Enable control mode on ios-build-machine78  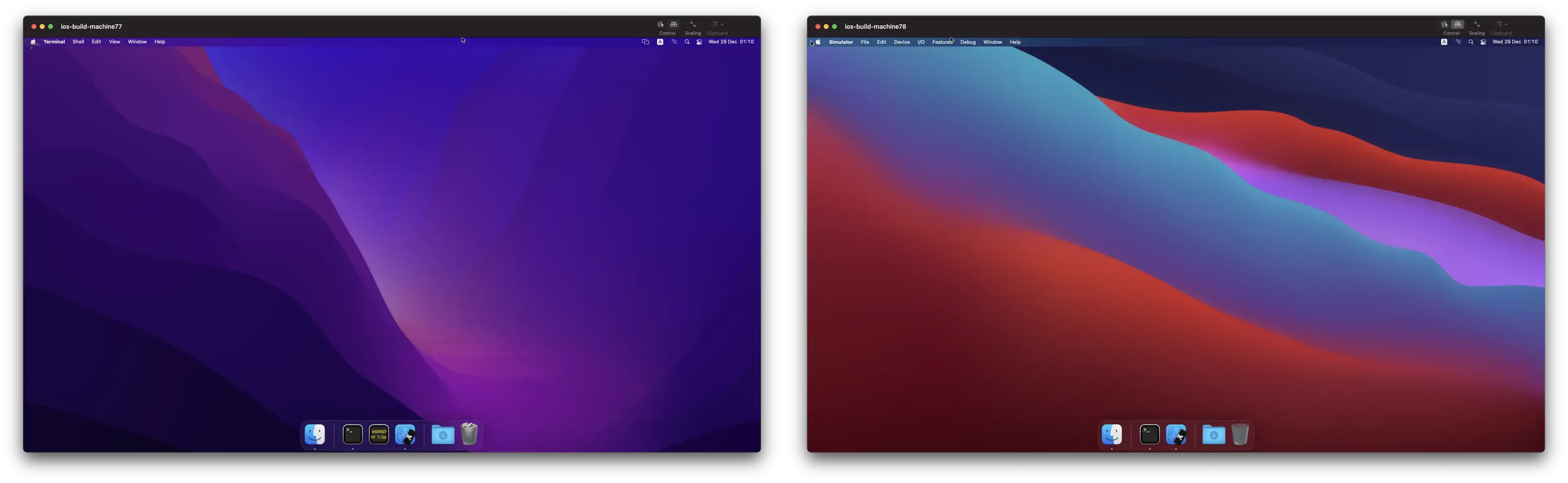(x=1444, y=24)
